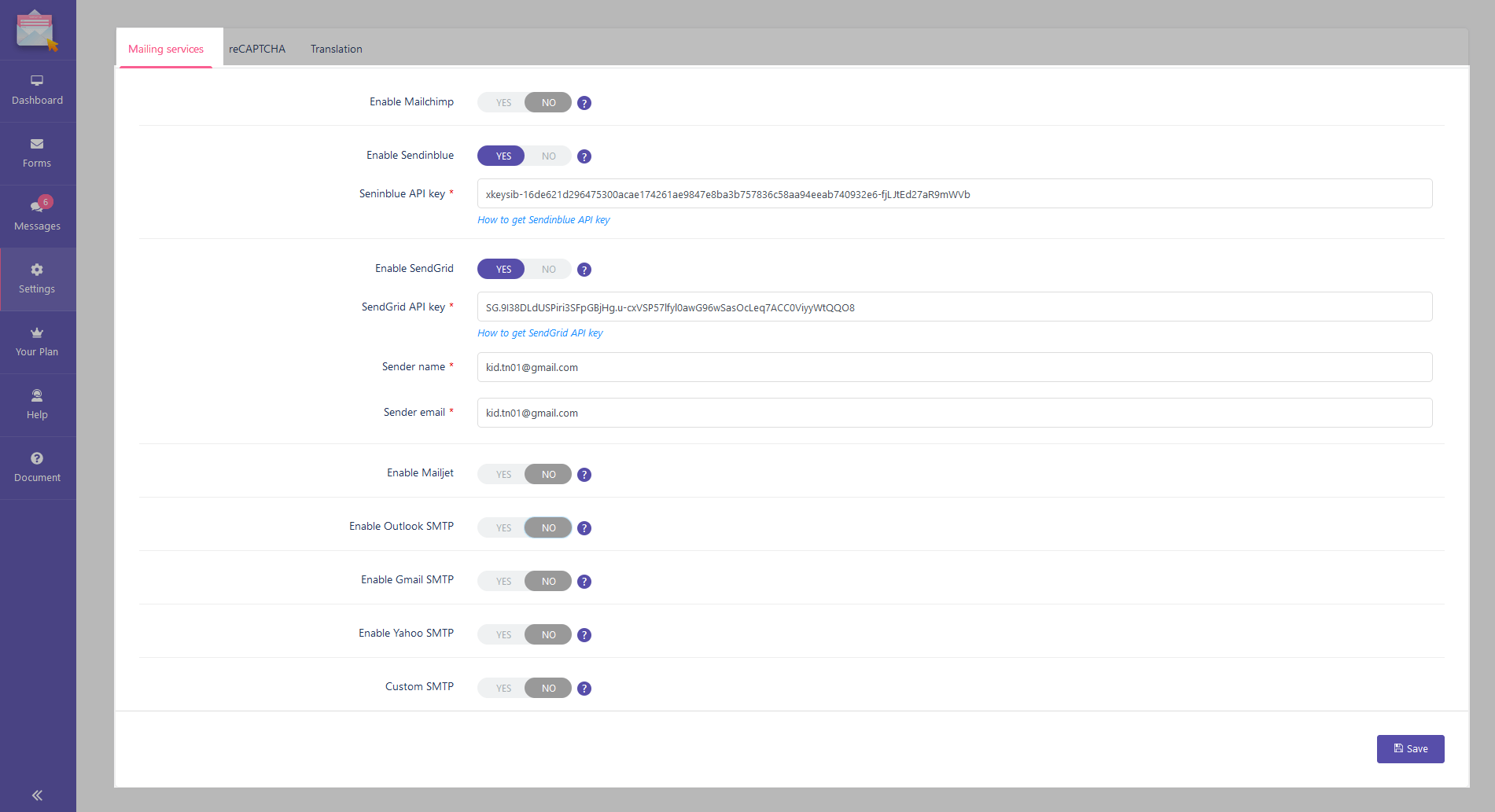The image size is (1495, 812).
Task: Focus the SendGrid API key field
Action: 955,307
